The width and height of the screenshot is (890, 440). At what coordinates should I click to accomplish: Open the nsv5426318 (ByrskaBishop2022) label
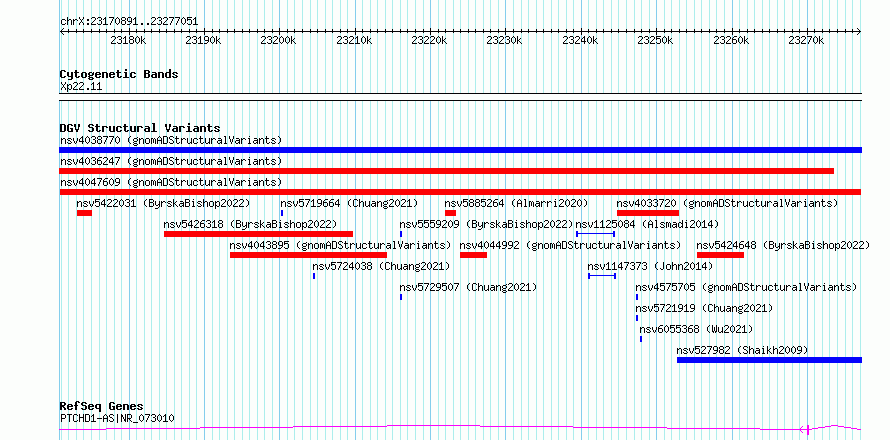click(250, 224)
